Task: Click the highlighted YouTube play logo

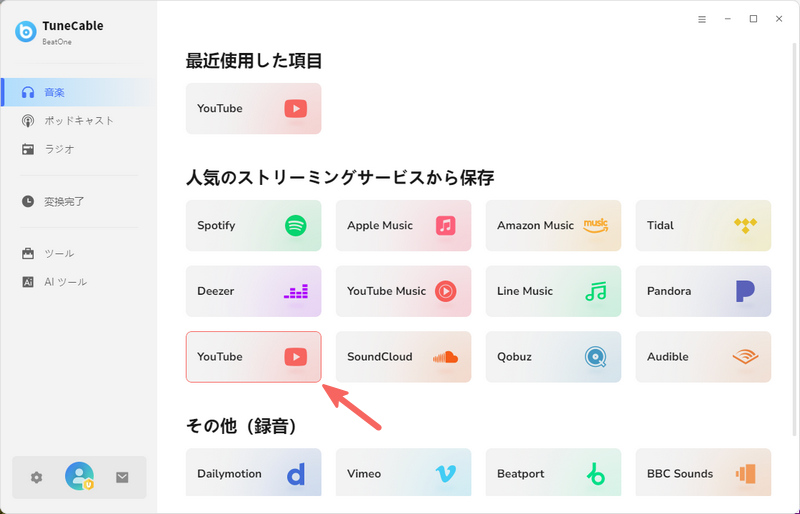Action: point(296,357)
